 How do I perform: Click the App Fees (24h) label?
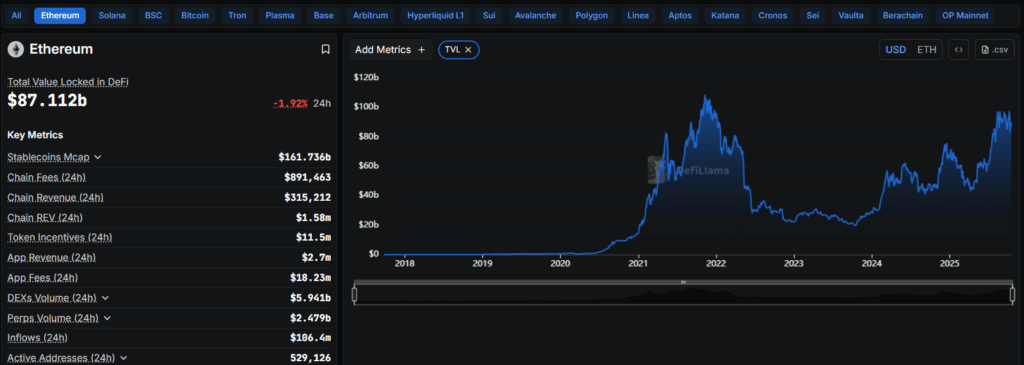click(42, 278)
